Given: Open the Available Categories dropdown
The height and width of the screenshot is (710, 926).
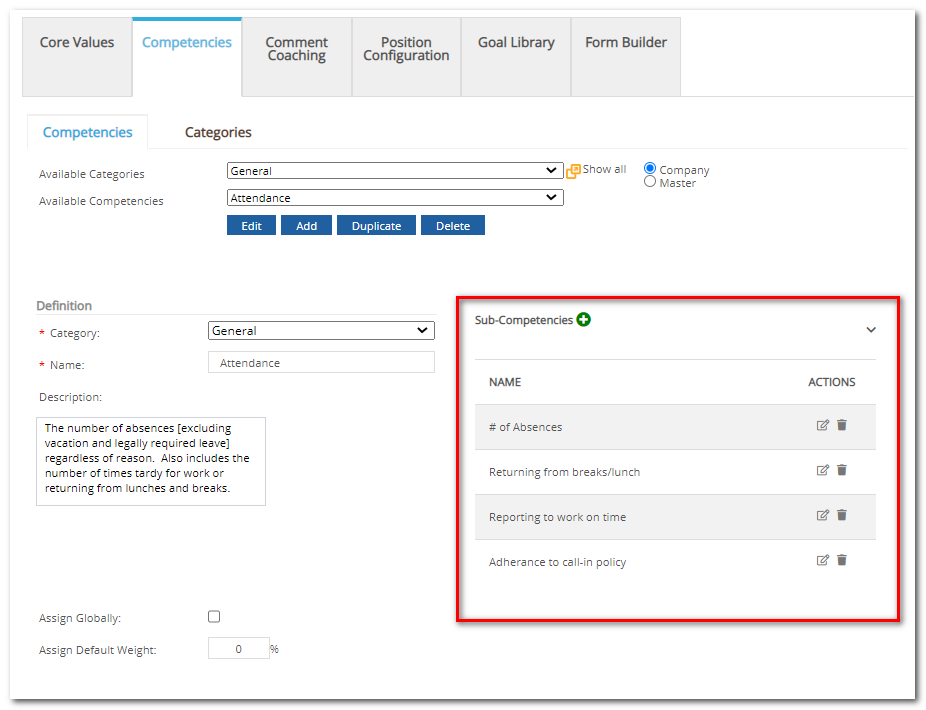Looking at the screenshot, I should (395, 171).
